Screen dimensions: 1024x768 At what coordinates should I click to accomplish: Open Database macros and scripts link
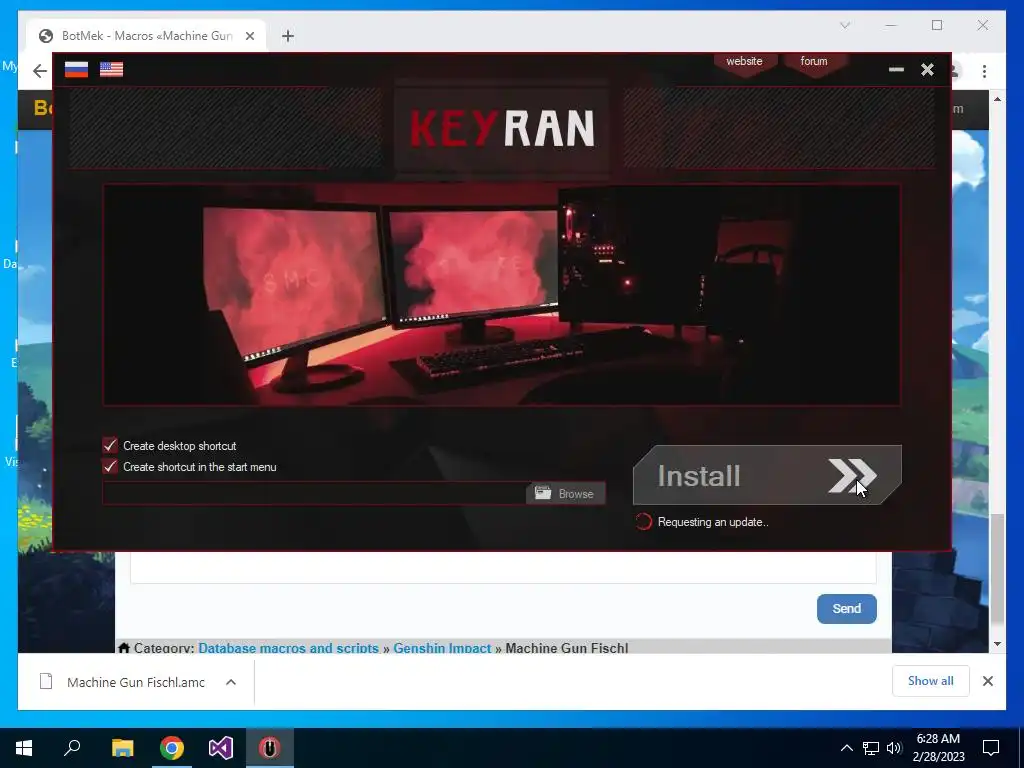(x=289, y=648)
